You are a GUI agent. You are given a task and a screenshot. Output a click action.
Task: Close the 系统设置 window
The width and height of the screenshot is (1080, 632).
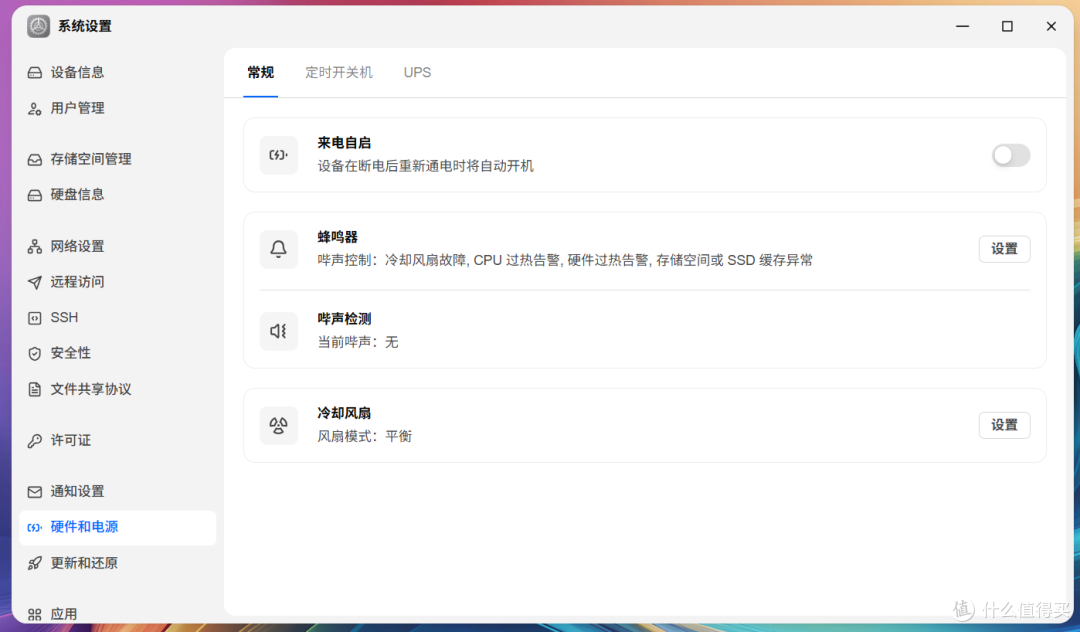(1051, 26)
